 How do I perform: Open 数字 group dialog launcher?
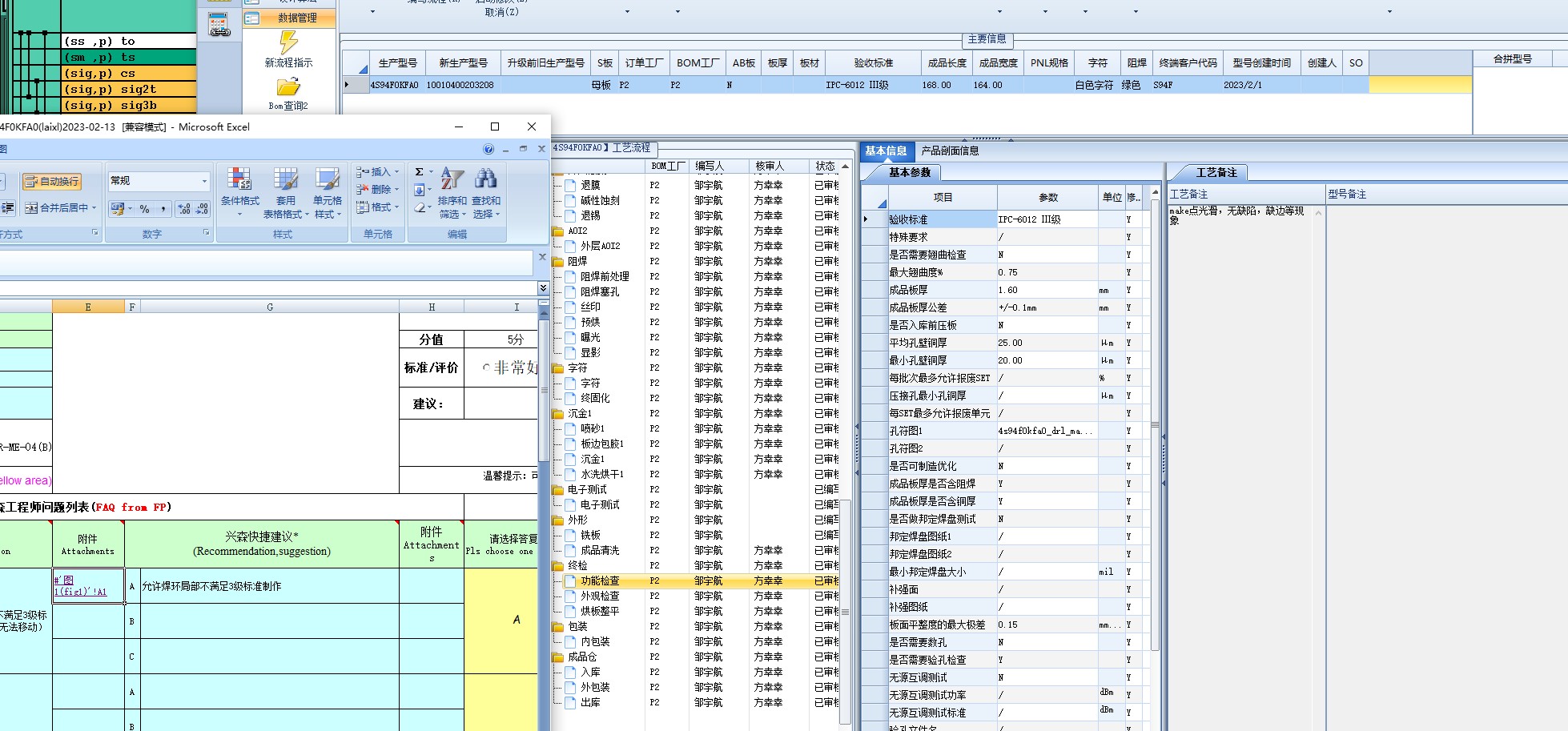[x=207, y=233]
